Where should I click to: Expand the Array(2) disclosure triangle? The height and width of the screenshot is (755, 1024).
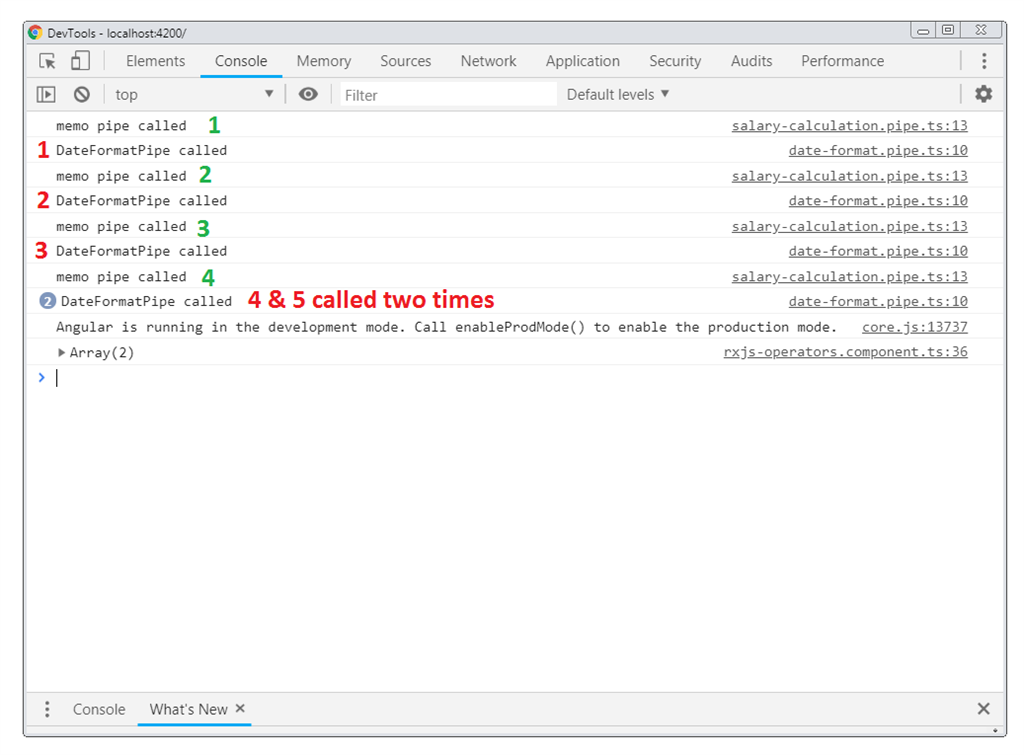[x=61, y=352]
